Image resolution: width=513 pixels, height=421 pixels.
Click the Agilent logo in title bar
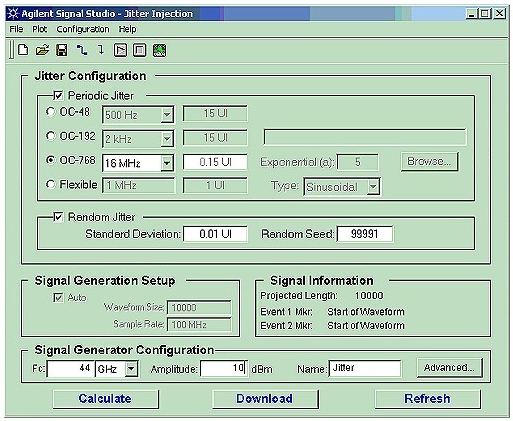tap(13, 14)
